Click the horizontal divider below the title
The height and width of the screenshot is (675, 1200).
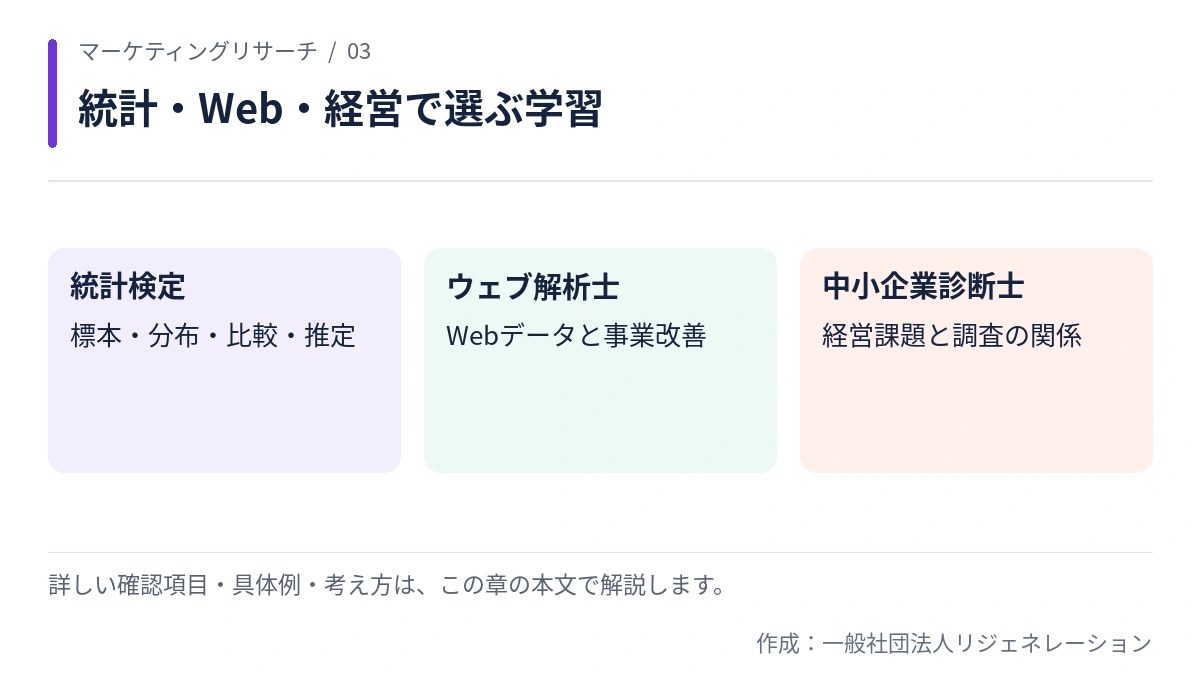point(600,181)
